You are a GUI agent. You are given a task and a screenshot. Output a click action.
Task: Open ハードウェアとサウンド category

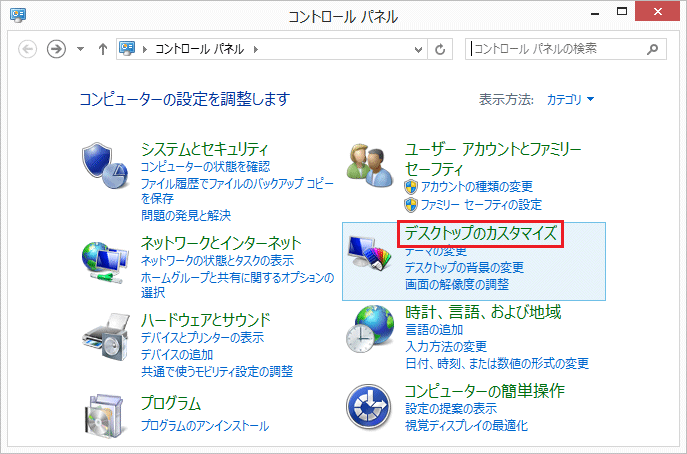click(x=205, y=320)
